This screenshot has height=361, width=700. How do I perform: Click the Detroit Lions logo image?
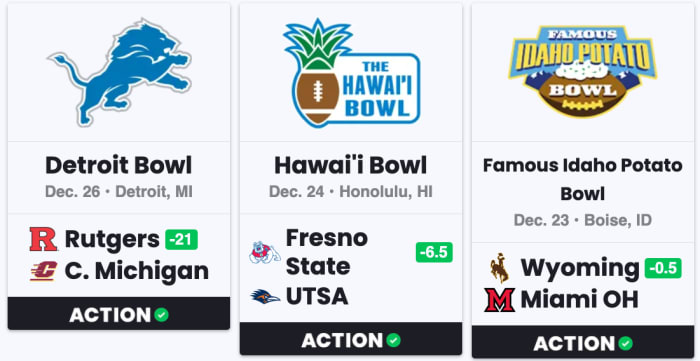pyautogui.click(x=119, y=72)
